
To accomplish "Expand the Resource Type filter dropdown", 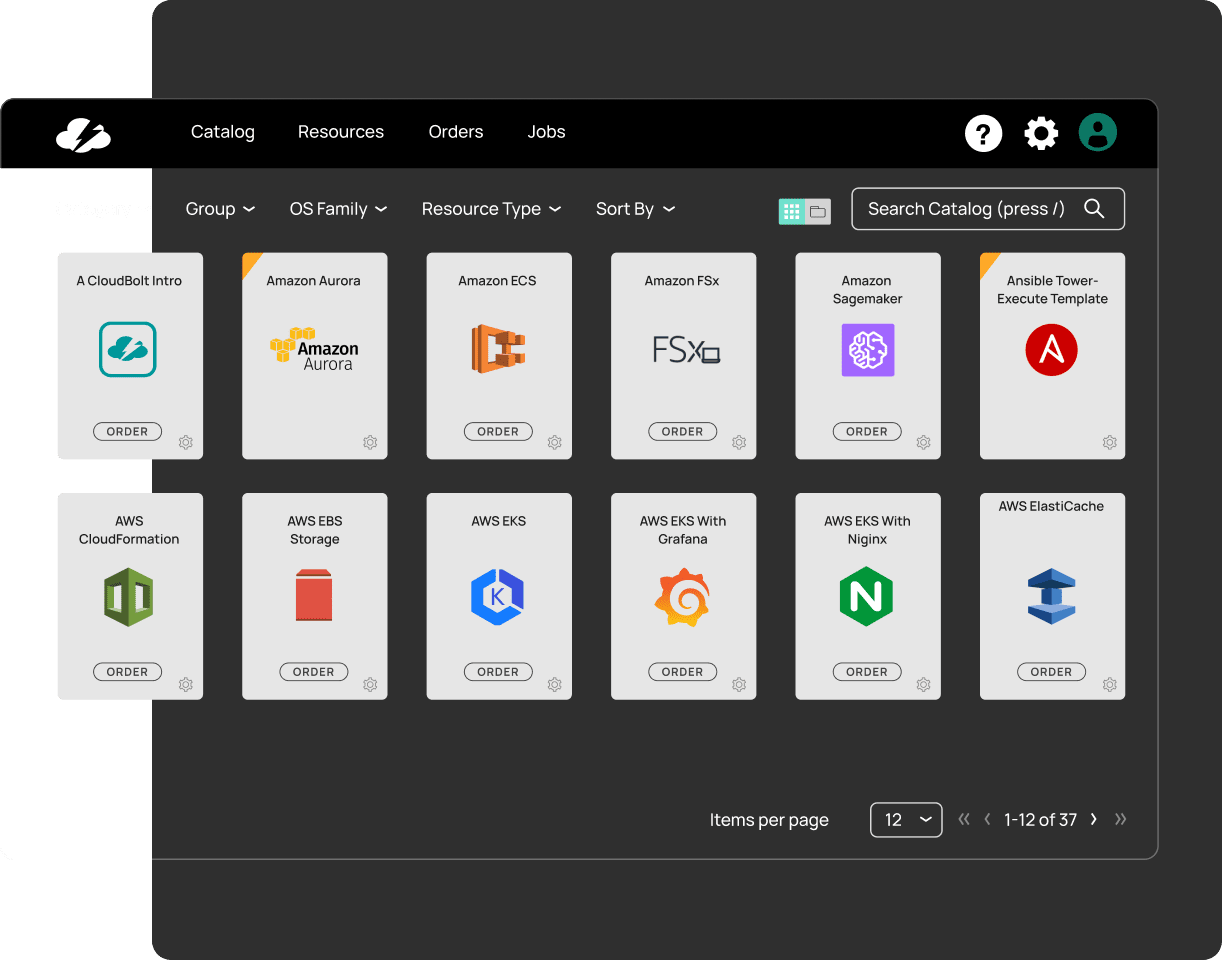I will pos(491,209).
